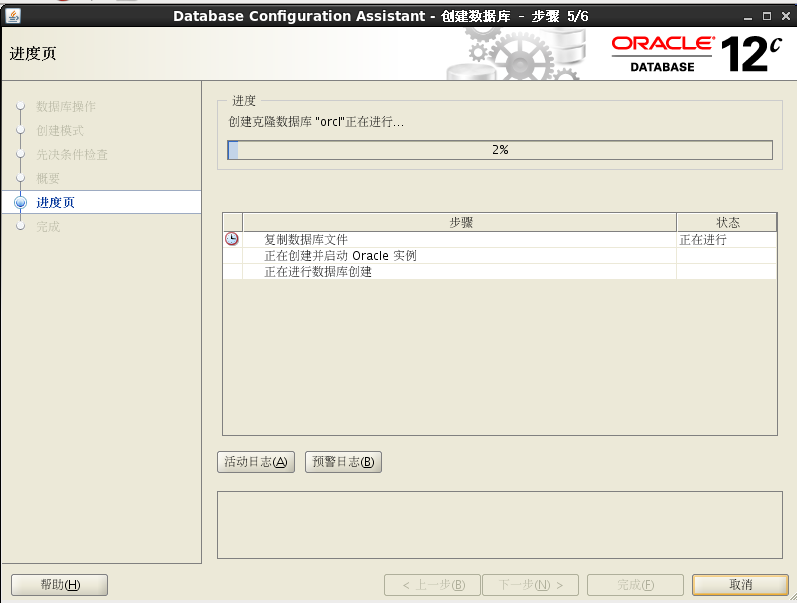Minimize the Database Configuration Assistant window

pyautogui.click(x=748, y=16)
